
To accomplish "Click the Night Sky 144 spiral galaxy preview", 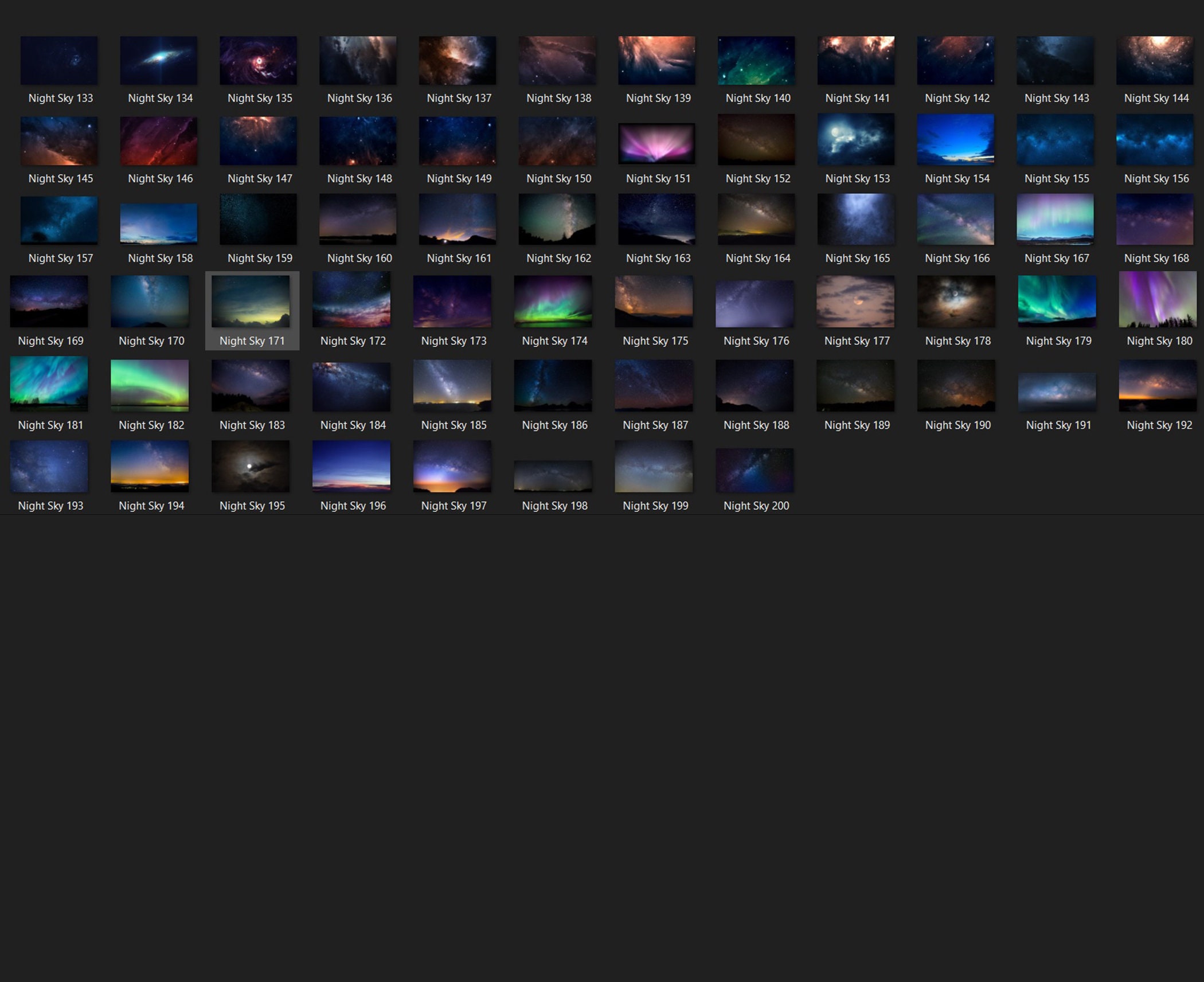I will (x=1156, y=60).
